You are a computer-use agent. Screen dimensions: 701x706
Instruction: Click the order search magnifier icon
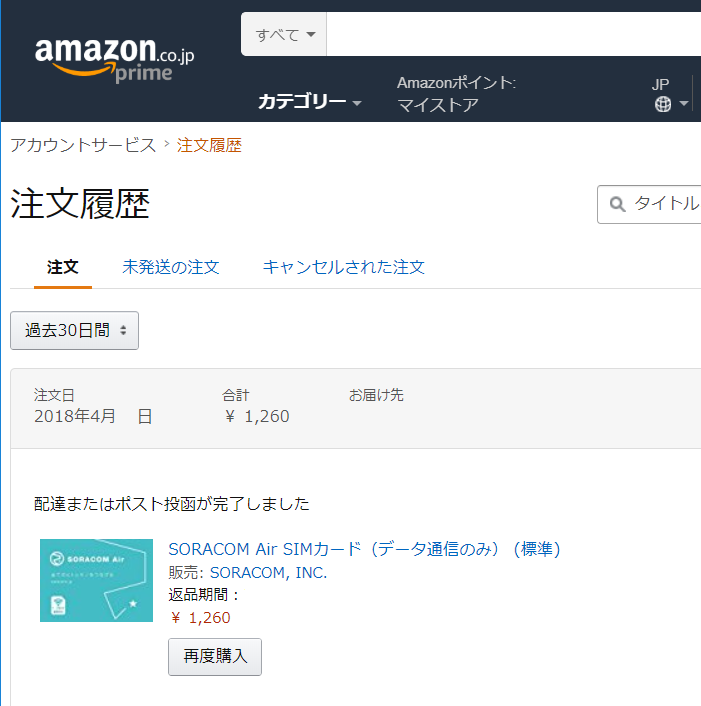(x=617, y=204)
